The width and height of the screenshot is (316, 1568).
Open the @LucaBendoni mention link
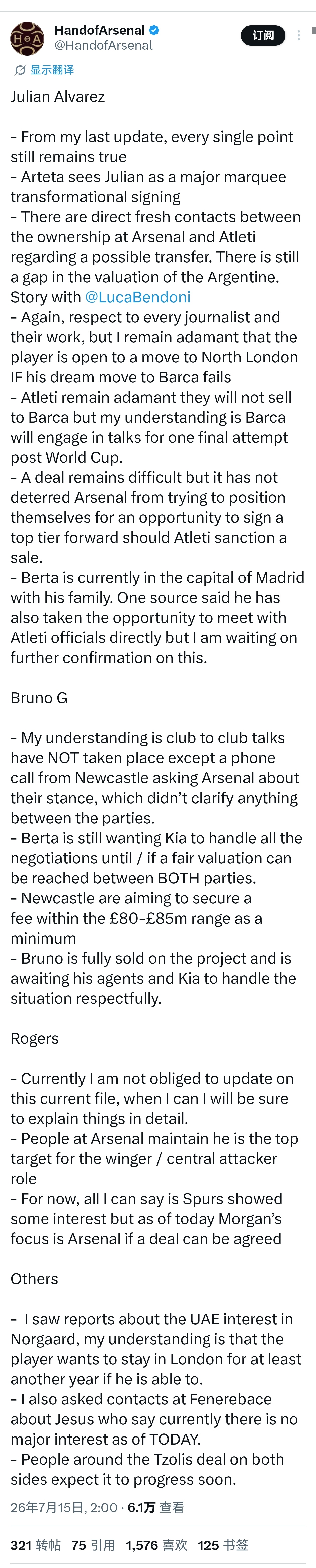pos(138,297)
